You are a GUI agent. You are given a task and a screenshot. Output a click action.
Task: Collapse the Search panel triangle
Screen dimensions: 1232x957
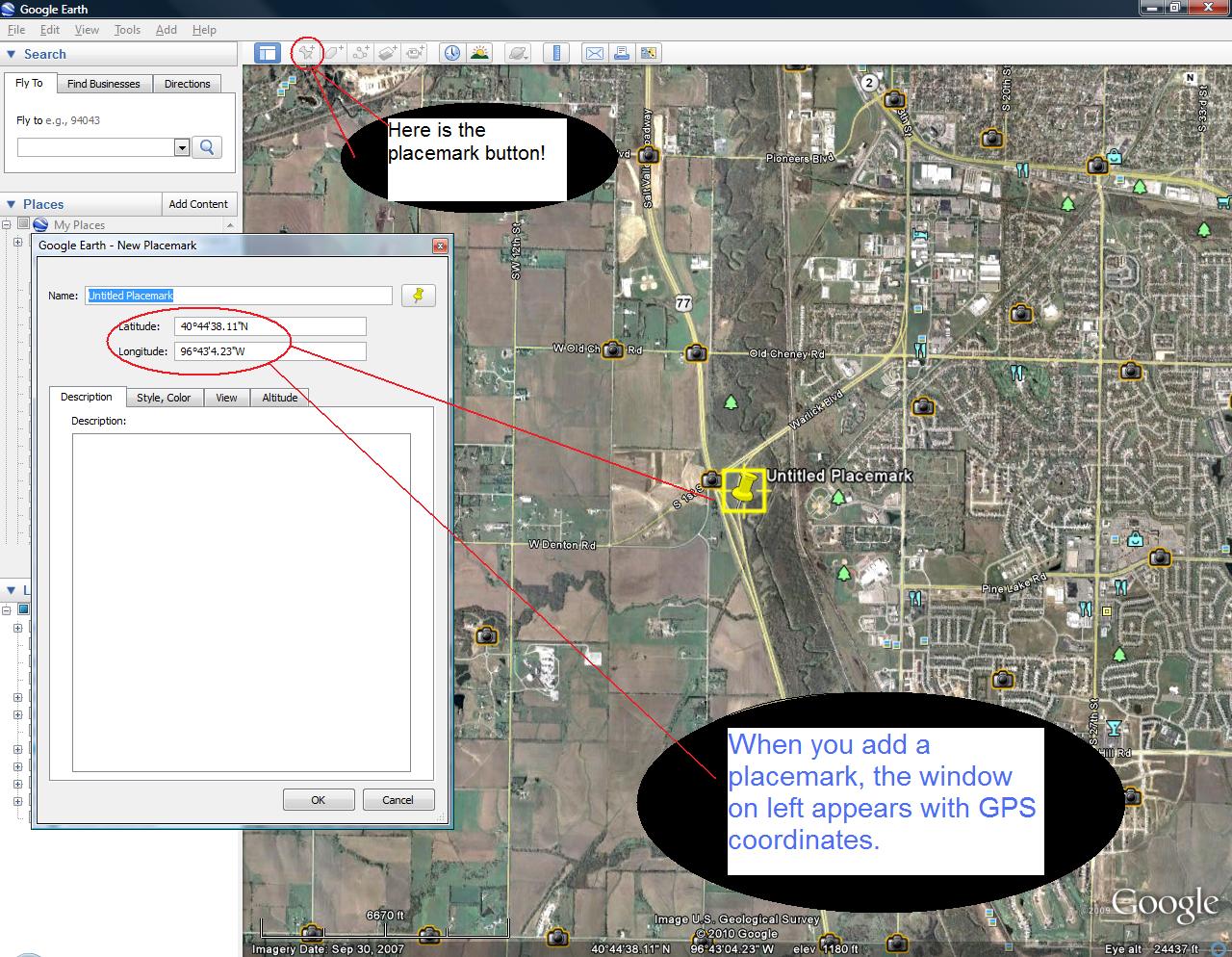(12, 55)
